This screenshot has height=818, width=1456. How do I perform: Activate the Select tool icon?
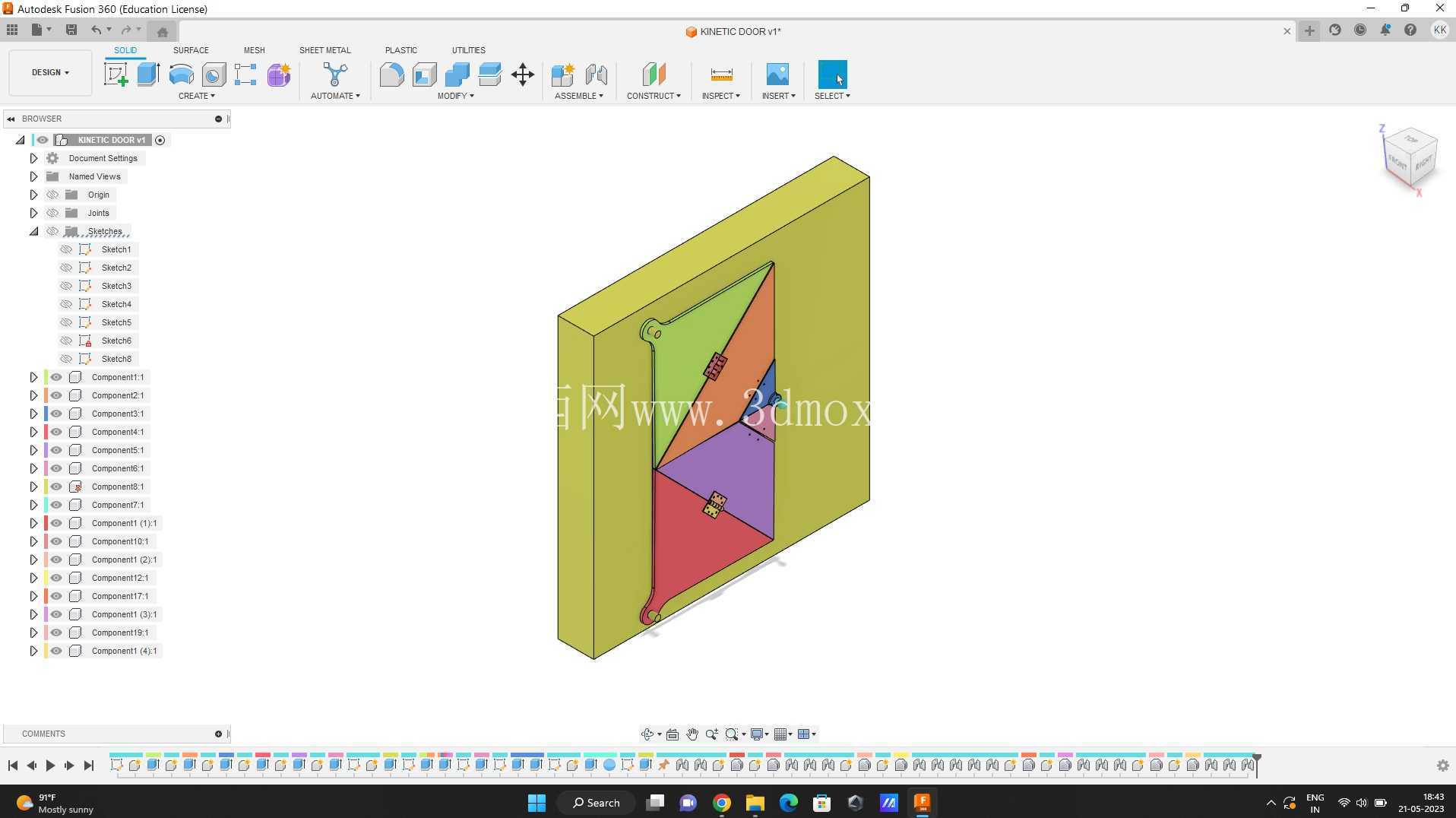pyautogui.click(x=832, y=75)
